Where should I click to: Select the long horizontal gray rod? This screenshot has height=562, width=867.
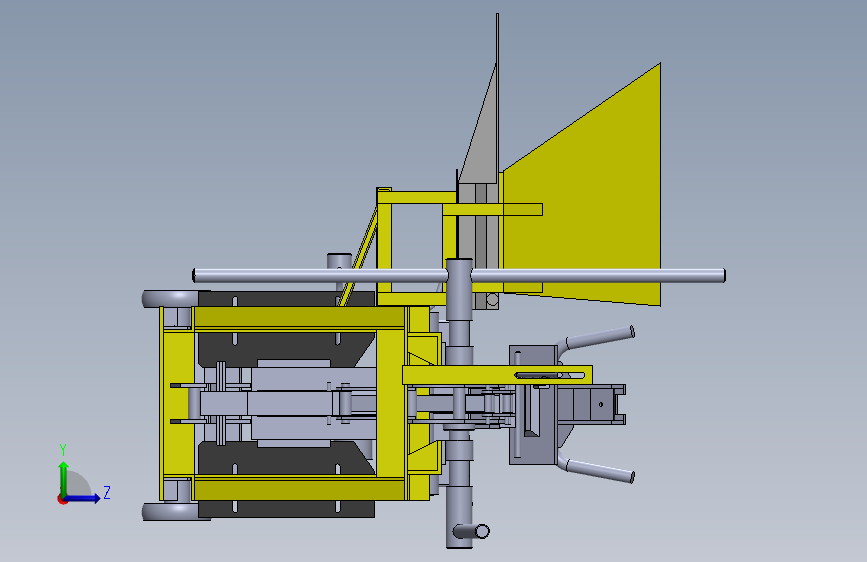click(x=459, y=275)
